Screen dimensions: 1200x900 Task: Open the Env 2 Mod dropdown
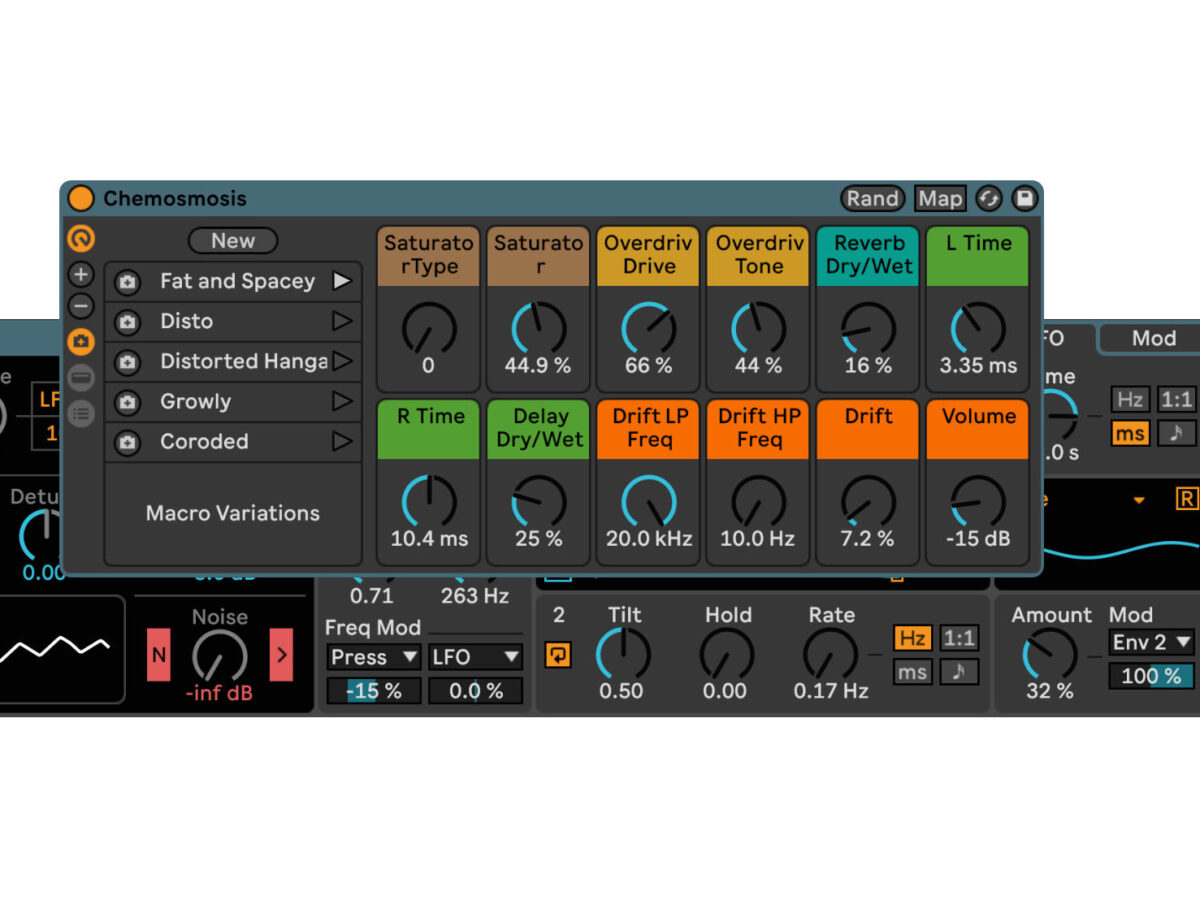(1152, 642)
